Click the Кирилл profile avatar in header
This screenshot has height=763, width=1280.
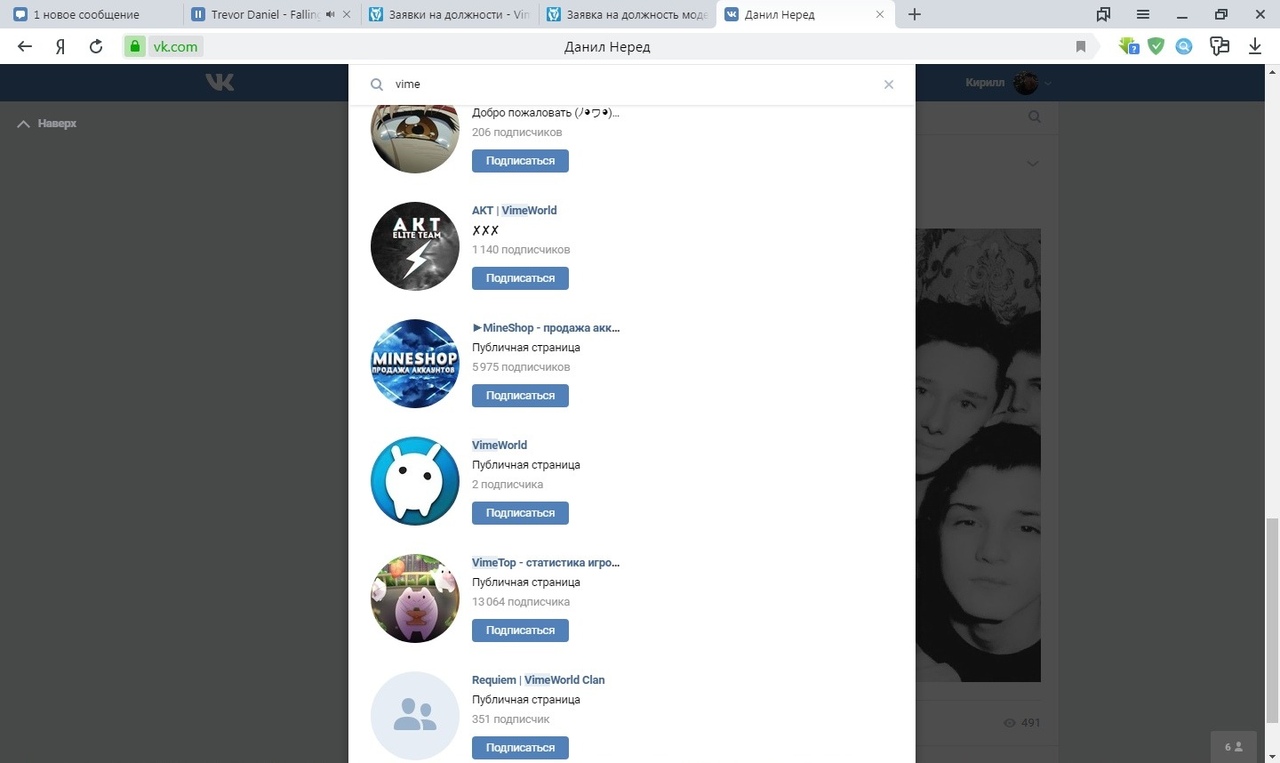(1025, 83)
